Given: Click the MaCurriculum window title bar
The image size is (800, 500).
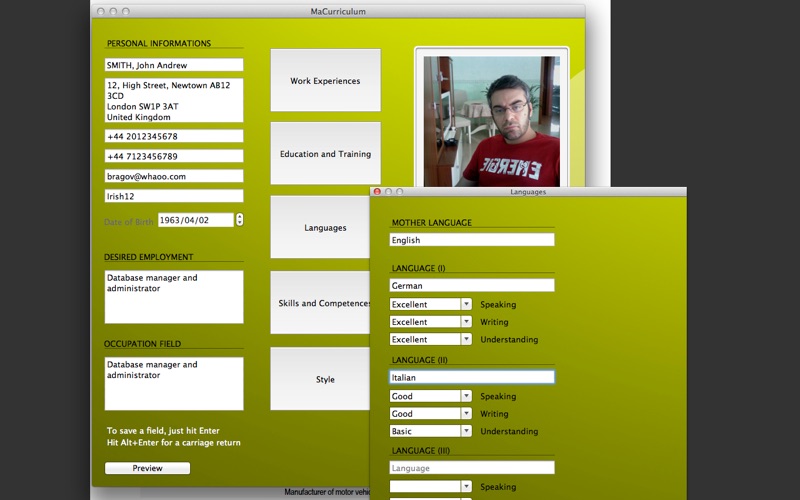Looking at the screenshot, I should [x=338, y=11].
